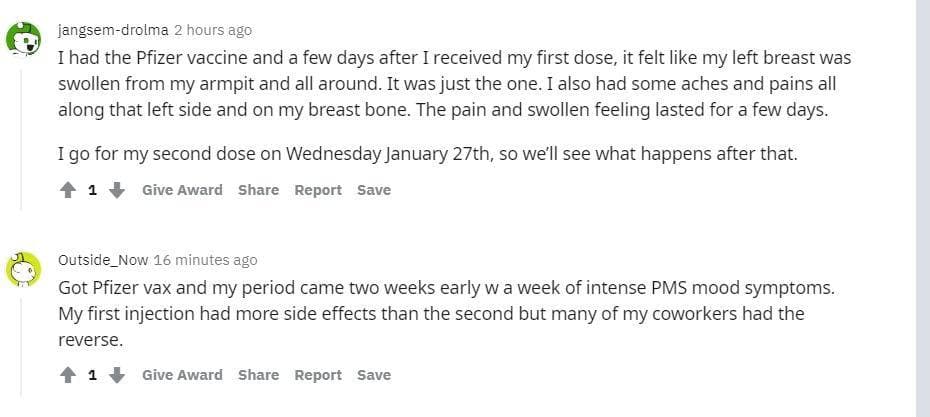Viewport: 930px width, 417px height.
Task: Share the jangsem-drolma comment
Action: pyautogui.click(x=258, y=190)
